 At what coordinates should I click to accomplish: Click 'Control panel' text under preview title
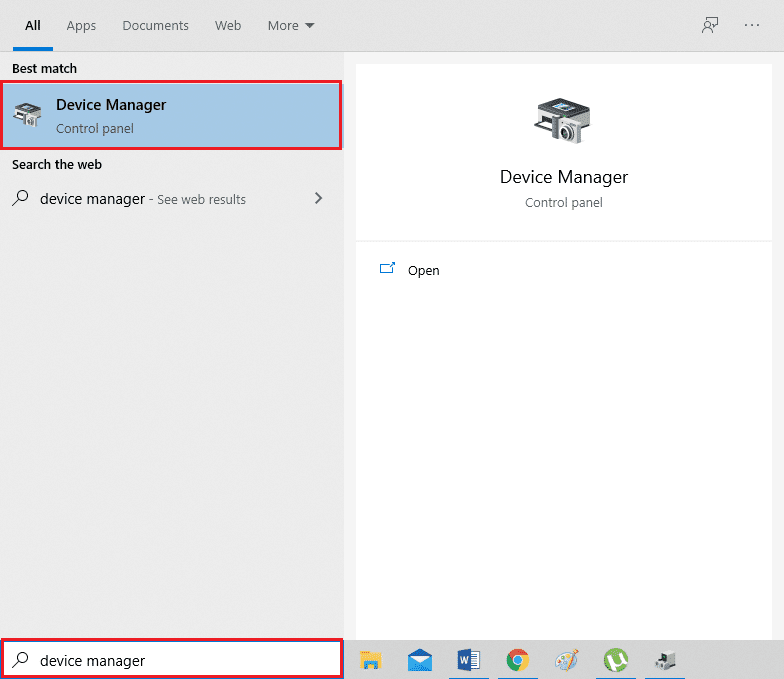564,202
